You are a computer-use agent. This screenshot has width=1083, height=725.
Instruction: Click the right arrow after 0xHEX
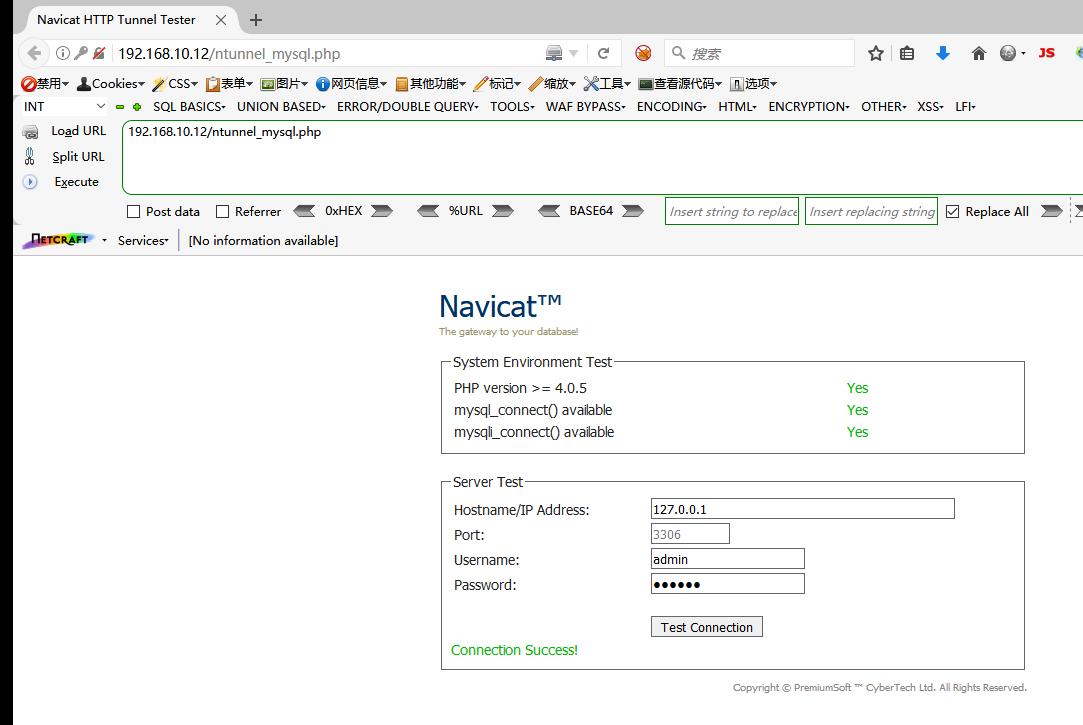tap(382, 211)
